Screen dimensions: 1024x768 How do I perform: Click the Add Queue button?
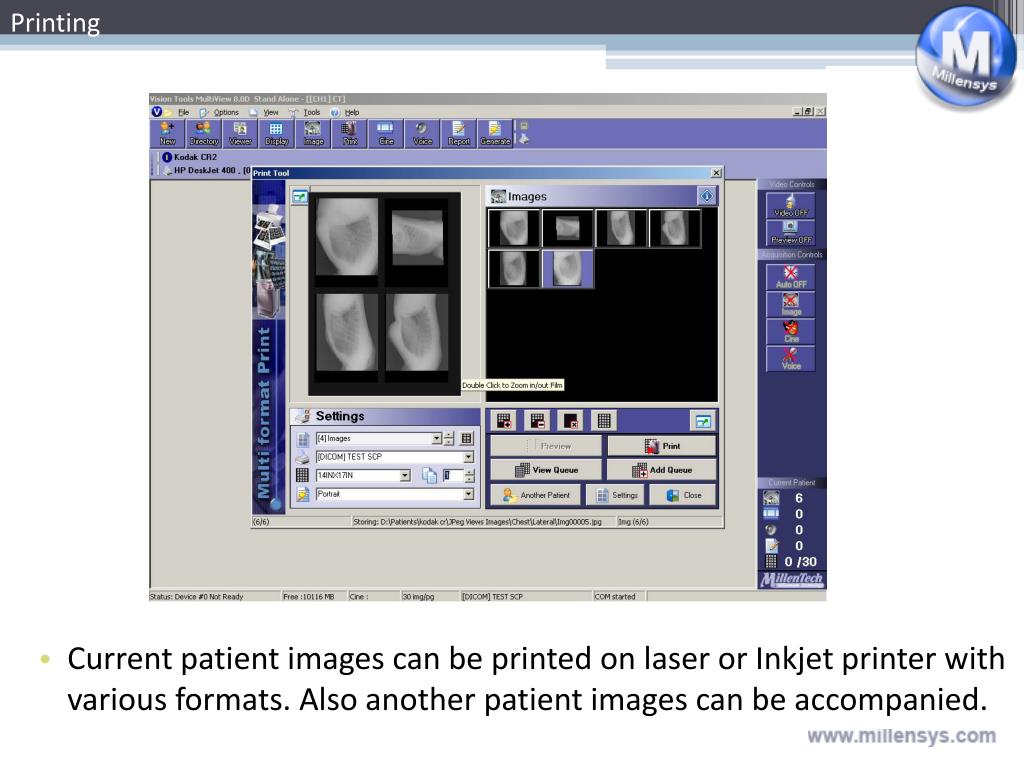(662, 470)
